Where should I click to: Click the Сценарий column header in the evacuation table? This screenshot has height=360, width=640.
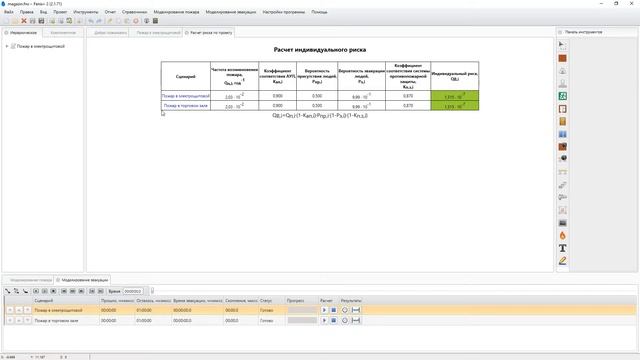tap(66, 300)
